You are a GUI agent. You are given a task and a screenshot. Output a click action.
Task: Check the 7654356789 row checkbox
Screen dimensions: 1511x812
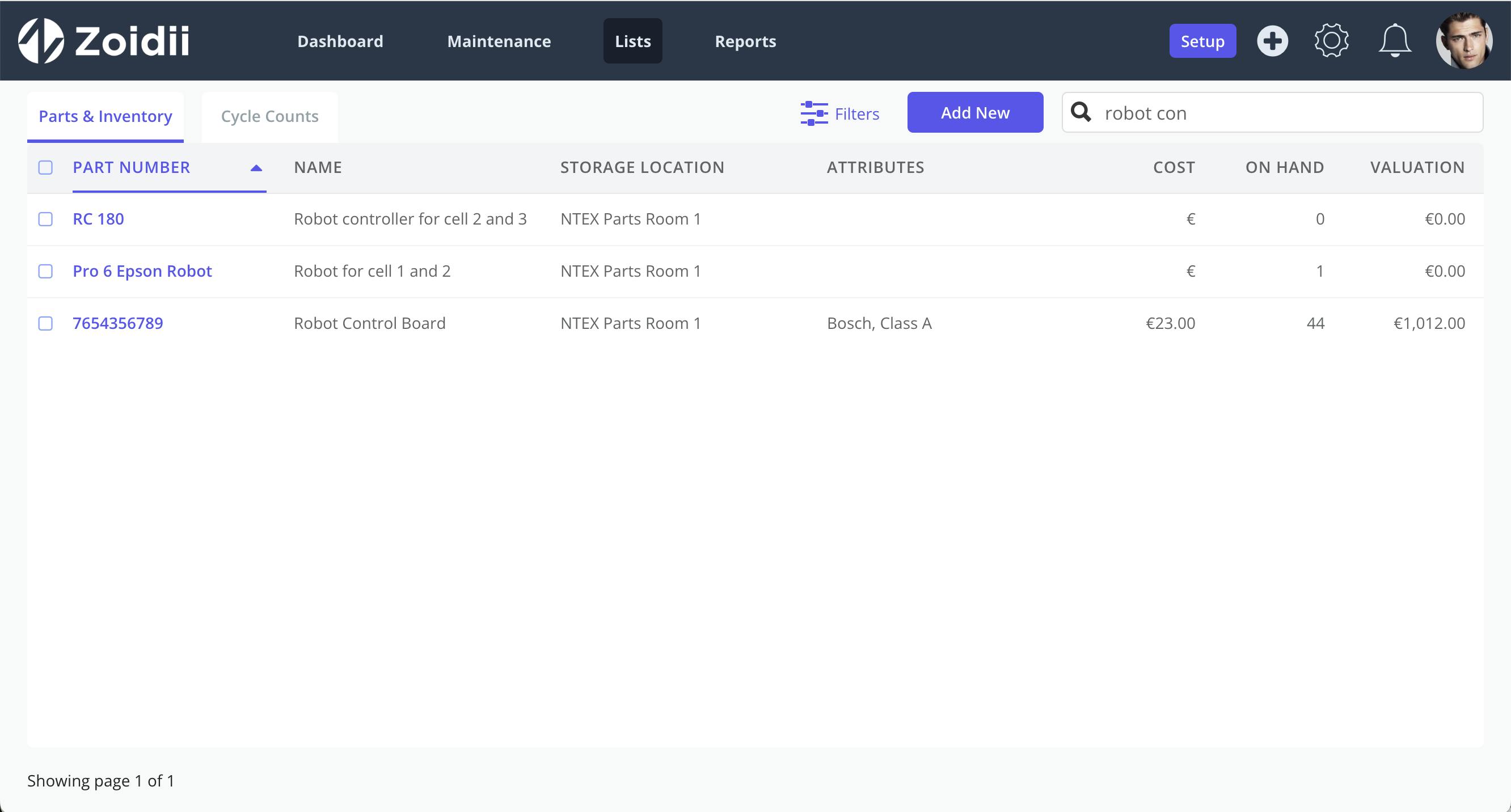45,324
